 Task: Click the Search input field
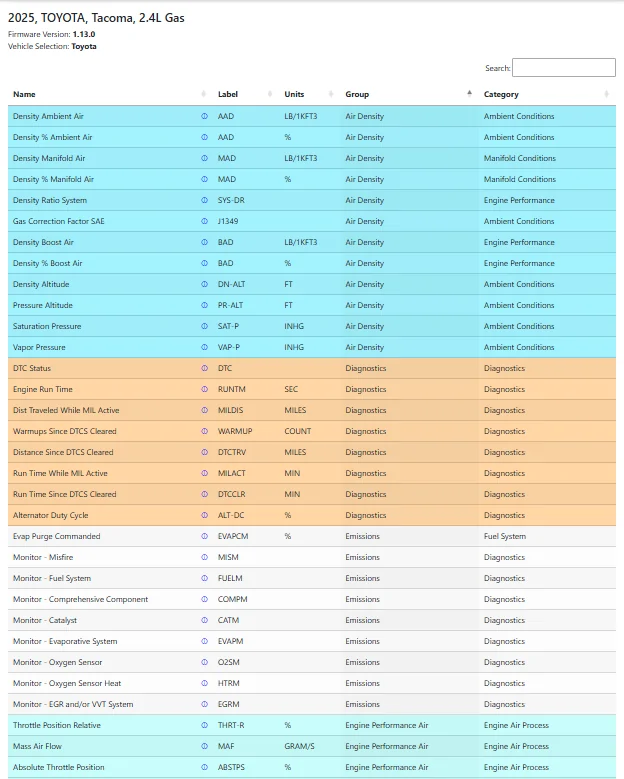click(564, 68)
